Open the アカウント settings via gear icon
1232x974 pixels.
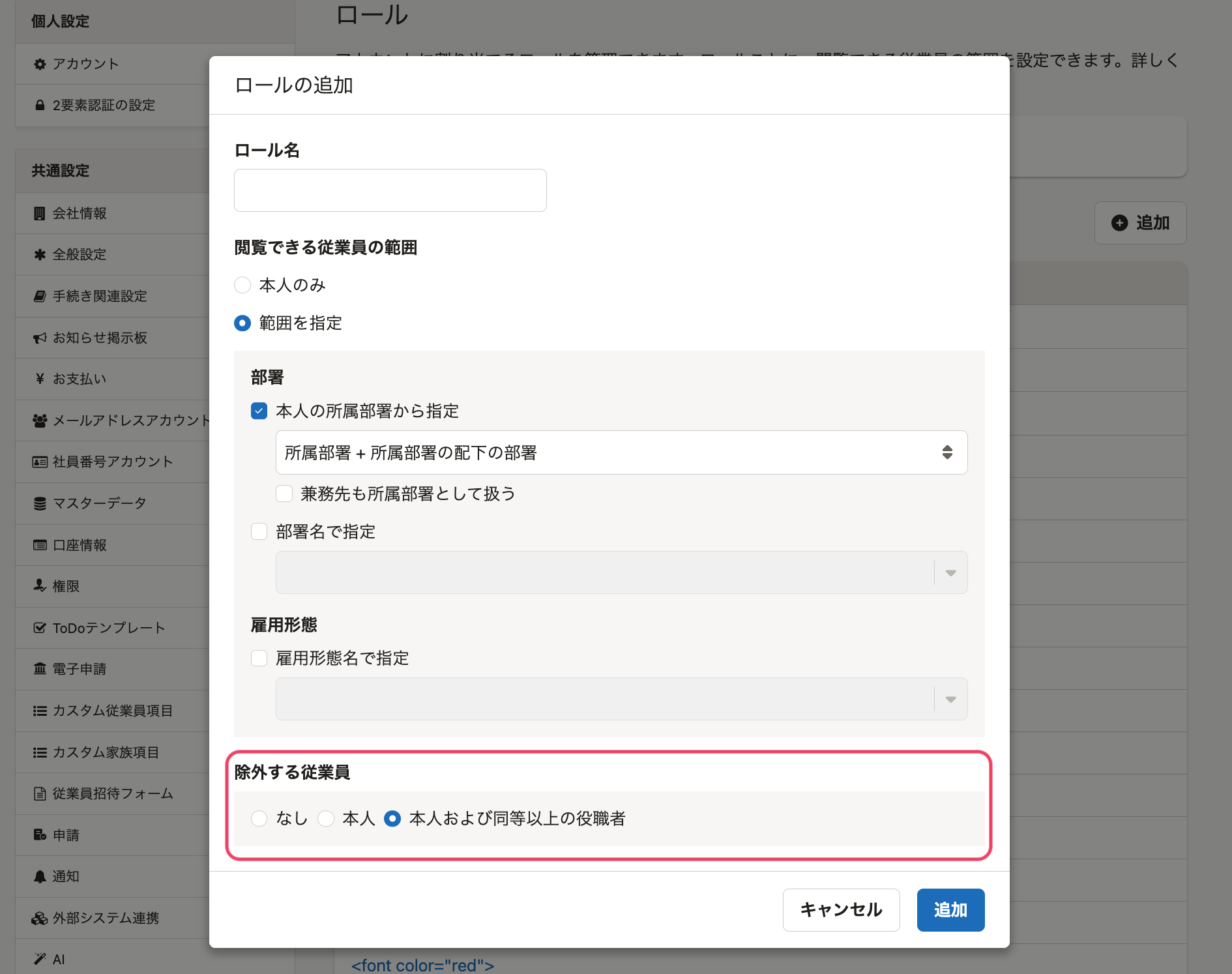[39, 63]
